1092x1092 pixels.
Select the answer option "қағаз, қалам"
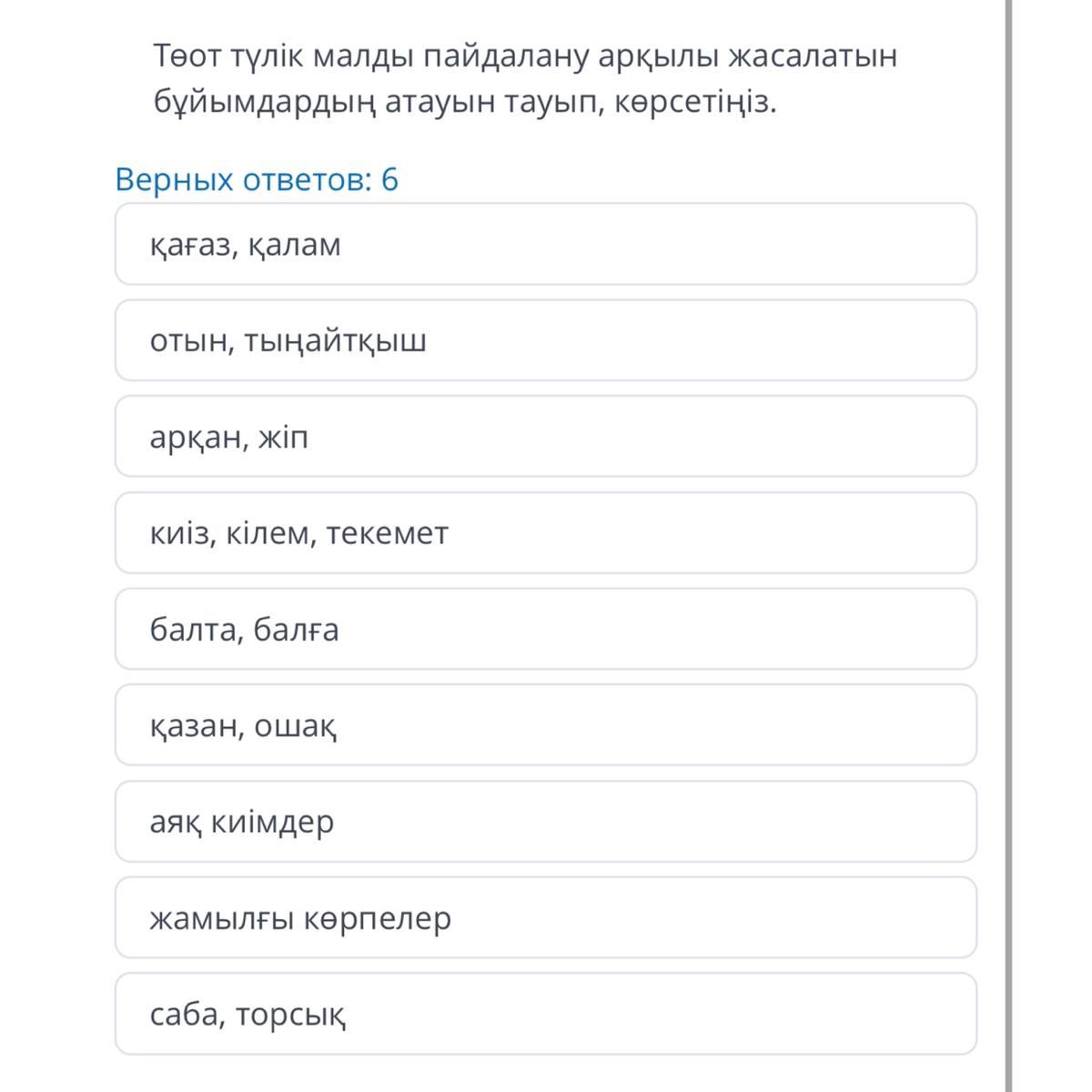point(545,245)
